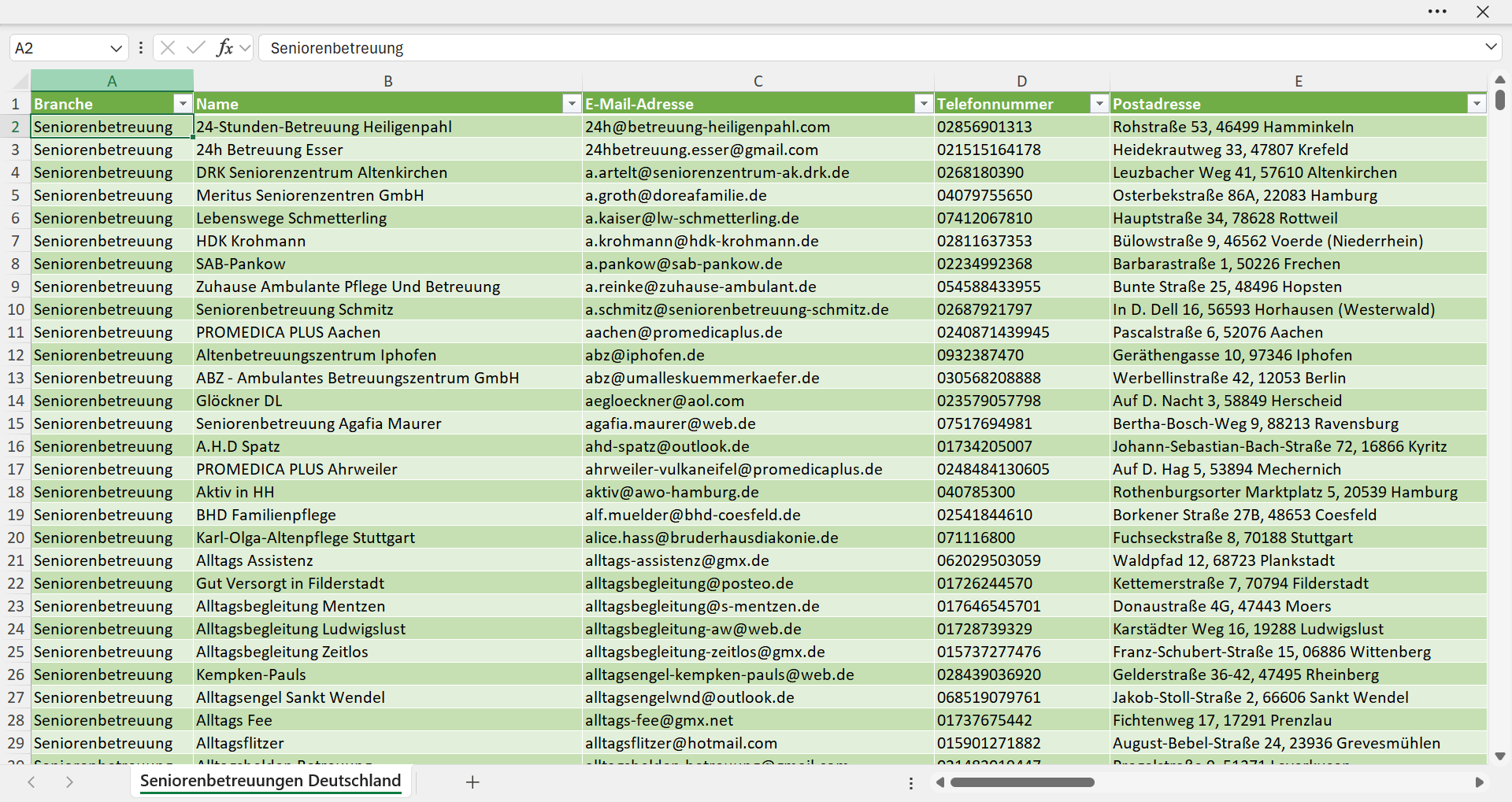Expand the function dropdown next to fx
The width and height of the screenshot is (1512, 802).
[x=245, y=48]
